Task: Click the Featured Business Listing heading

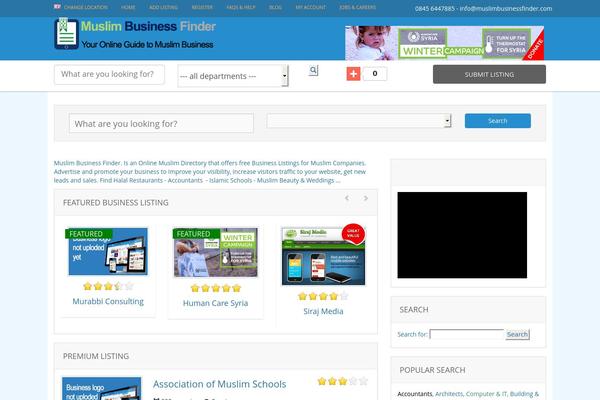Action: [x=116, y=202]
